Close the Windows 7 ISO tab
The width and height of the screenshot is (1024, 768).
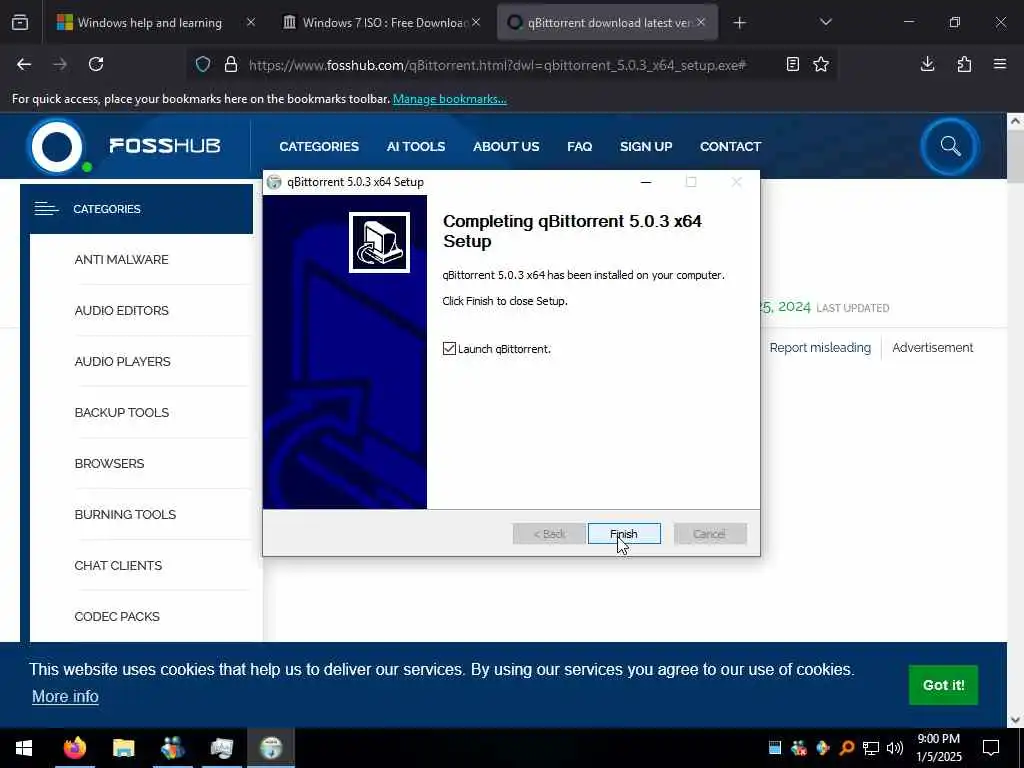(476, 23)
